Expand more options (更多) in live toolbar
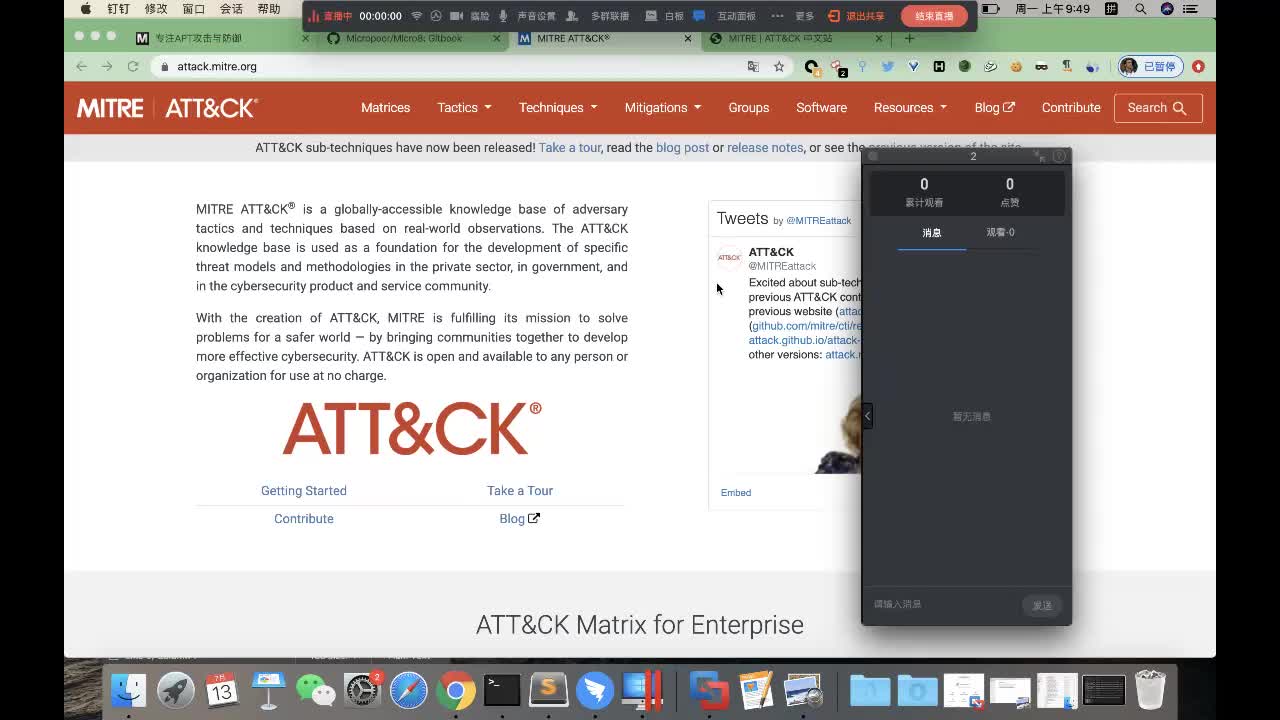Image resolution: width=1280 pixels, height=720 pixels. [x=793, y=16]
